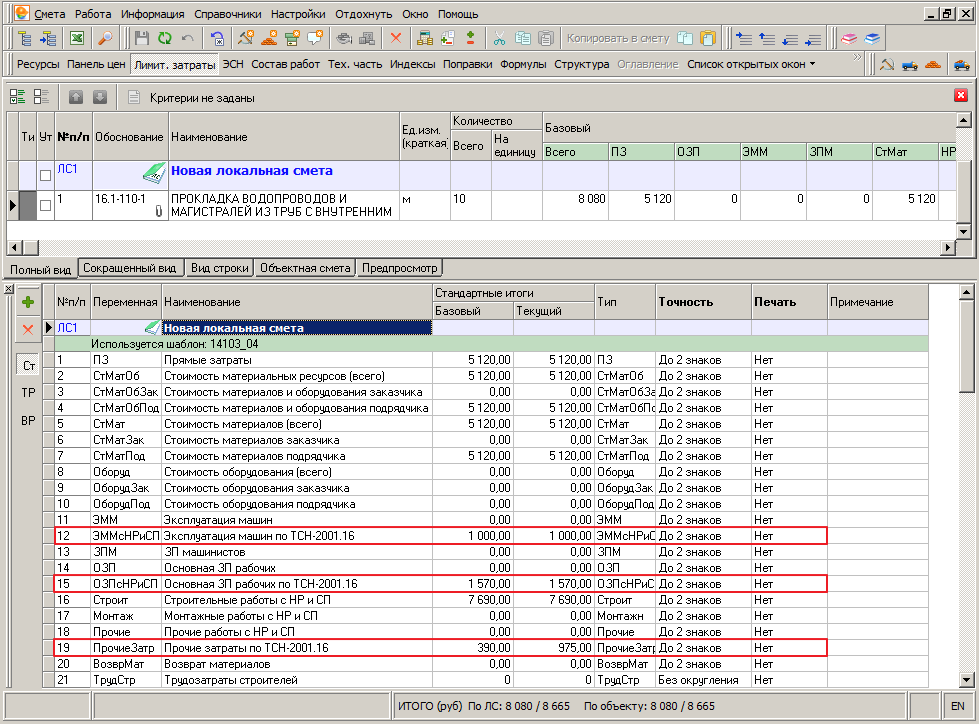Delete limit cost row with red X

(28, 329)
